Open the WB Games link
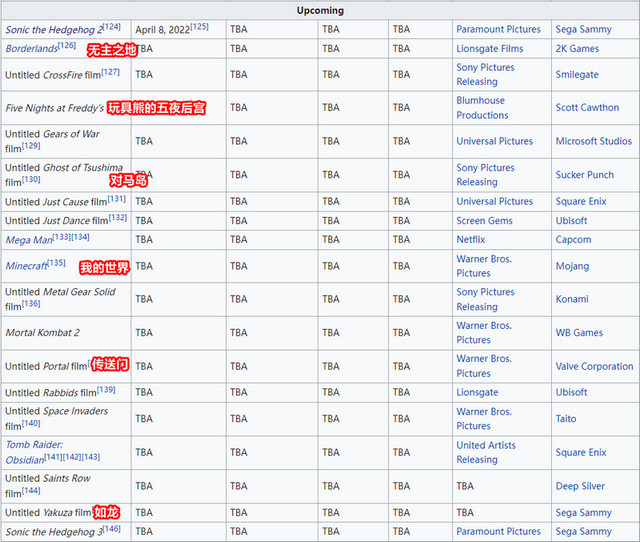This screenshot has width=640, height=542. point(579,333)
